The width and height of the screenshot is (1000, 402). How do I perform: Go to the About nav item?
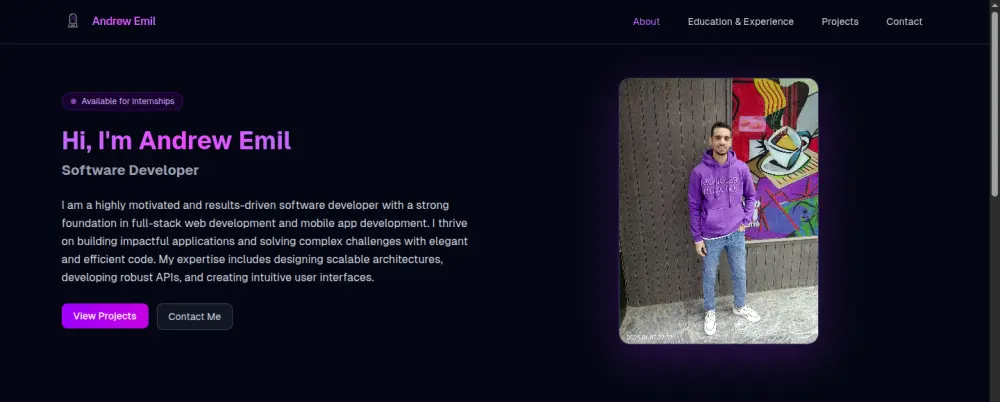pos(646,22)
